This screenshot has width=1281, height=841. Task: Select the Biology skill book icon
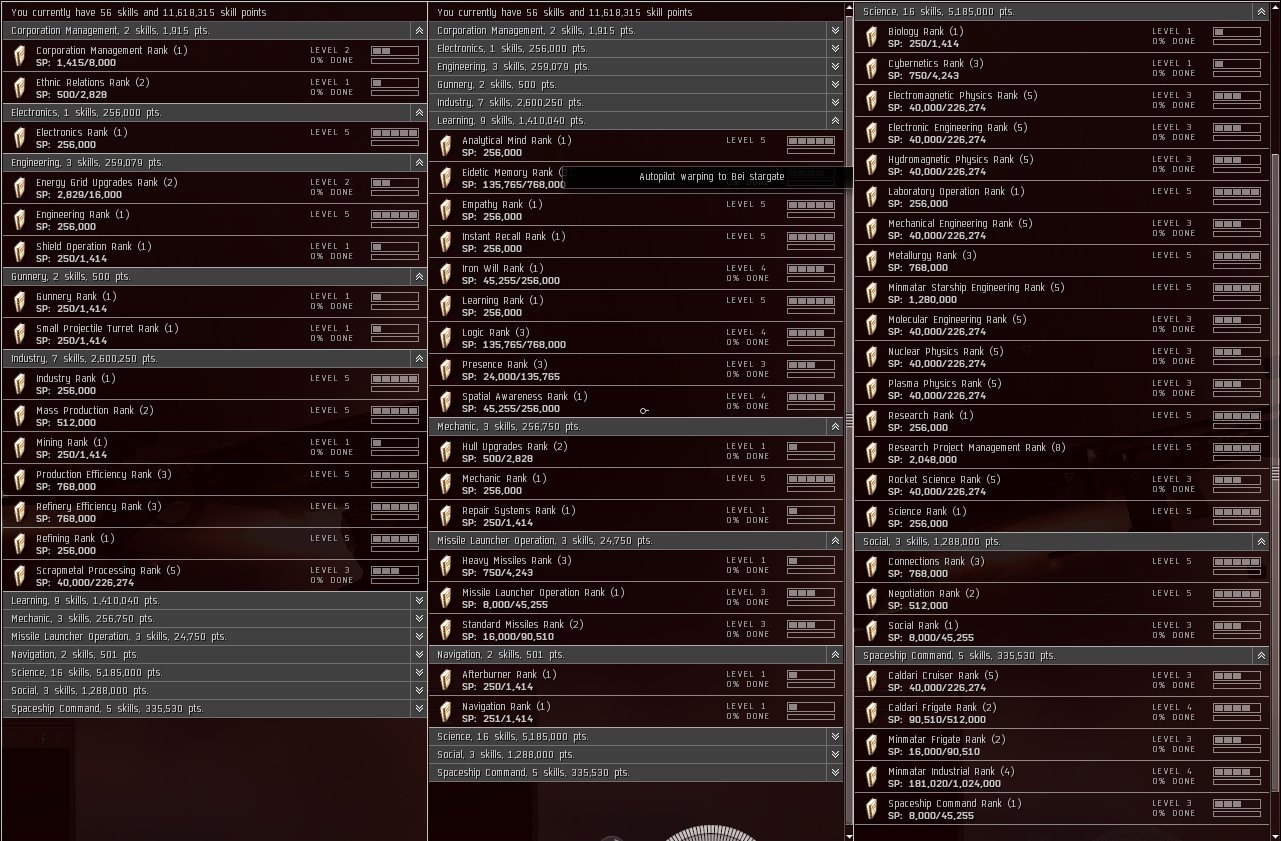[x=871, y=37]
